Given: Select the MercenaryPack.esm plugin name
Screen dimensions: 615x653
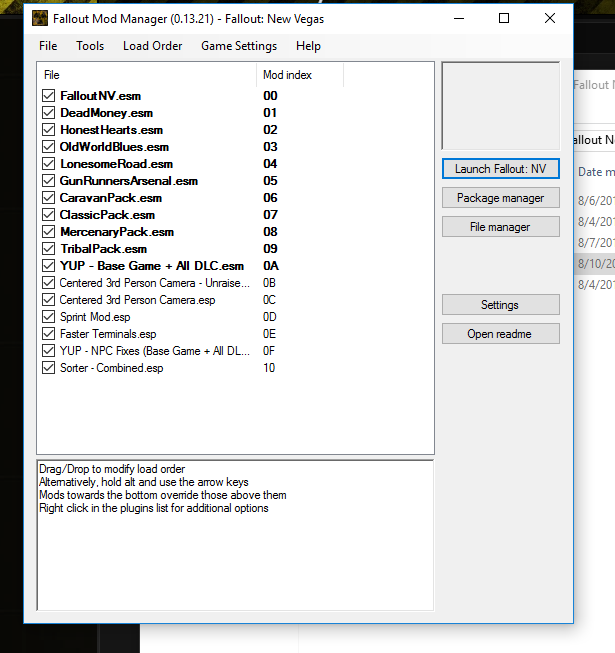Looking at the screenshot, I should point(117,232).
